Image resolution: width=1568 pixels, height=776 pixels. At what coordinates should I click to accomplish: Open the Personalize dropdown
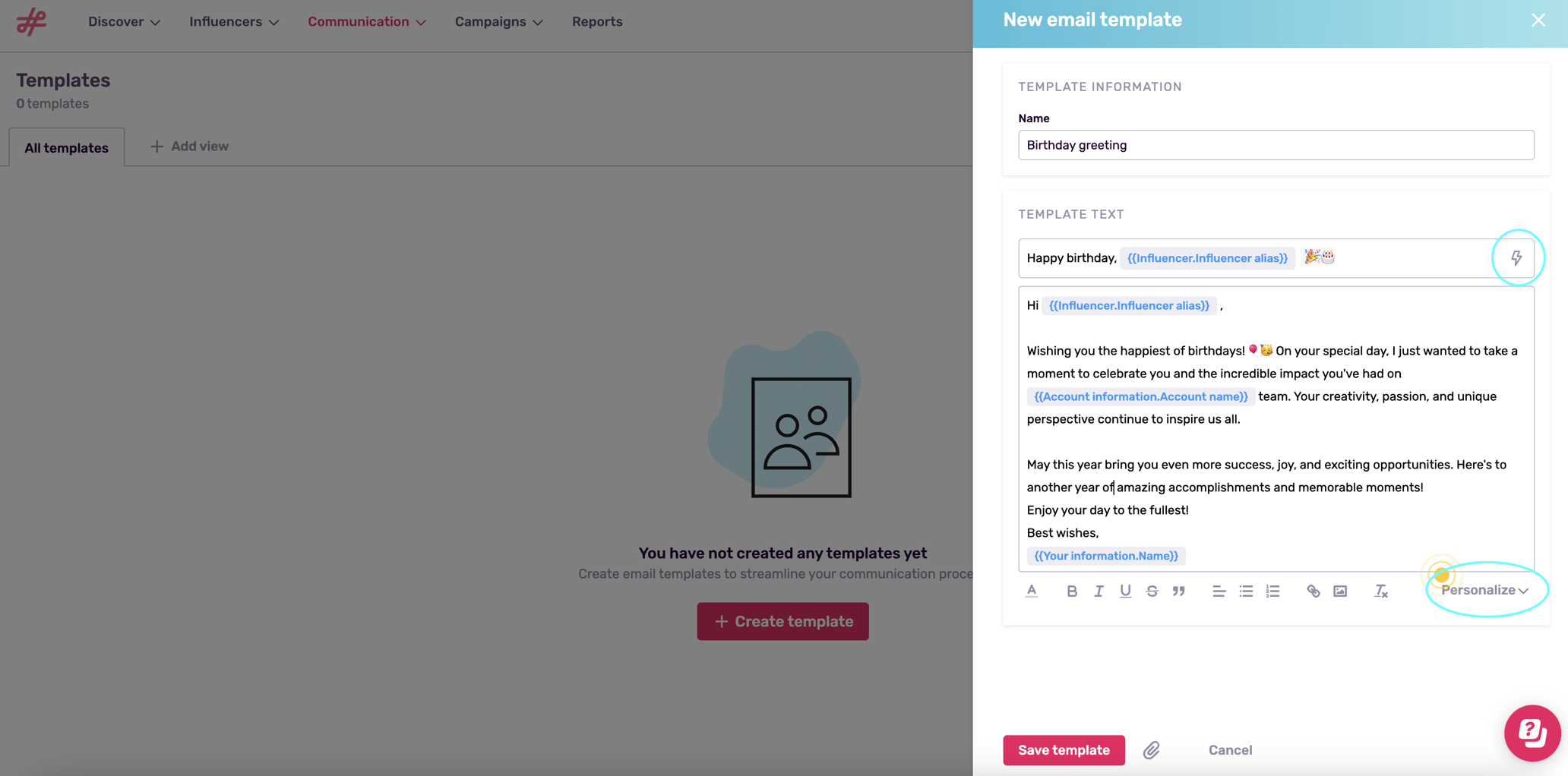pyautogui.click(x=1484, y=590)
